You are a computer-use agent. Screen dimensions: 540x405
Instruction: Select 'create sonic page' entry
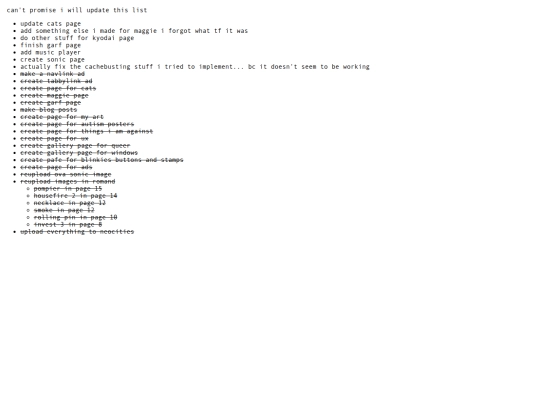tap(52, 60)
